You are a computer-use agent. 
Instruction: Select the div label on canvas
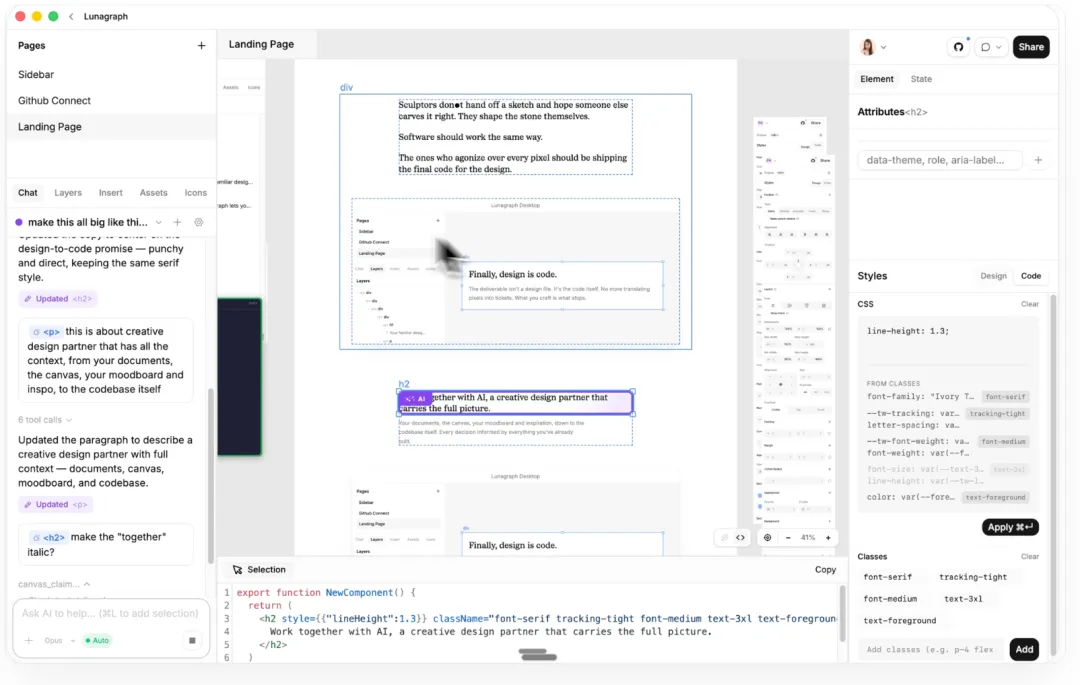pyautogui.click(x=346, y=87)
